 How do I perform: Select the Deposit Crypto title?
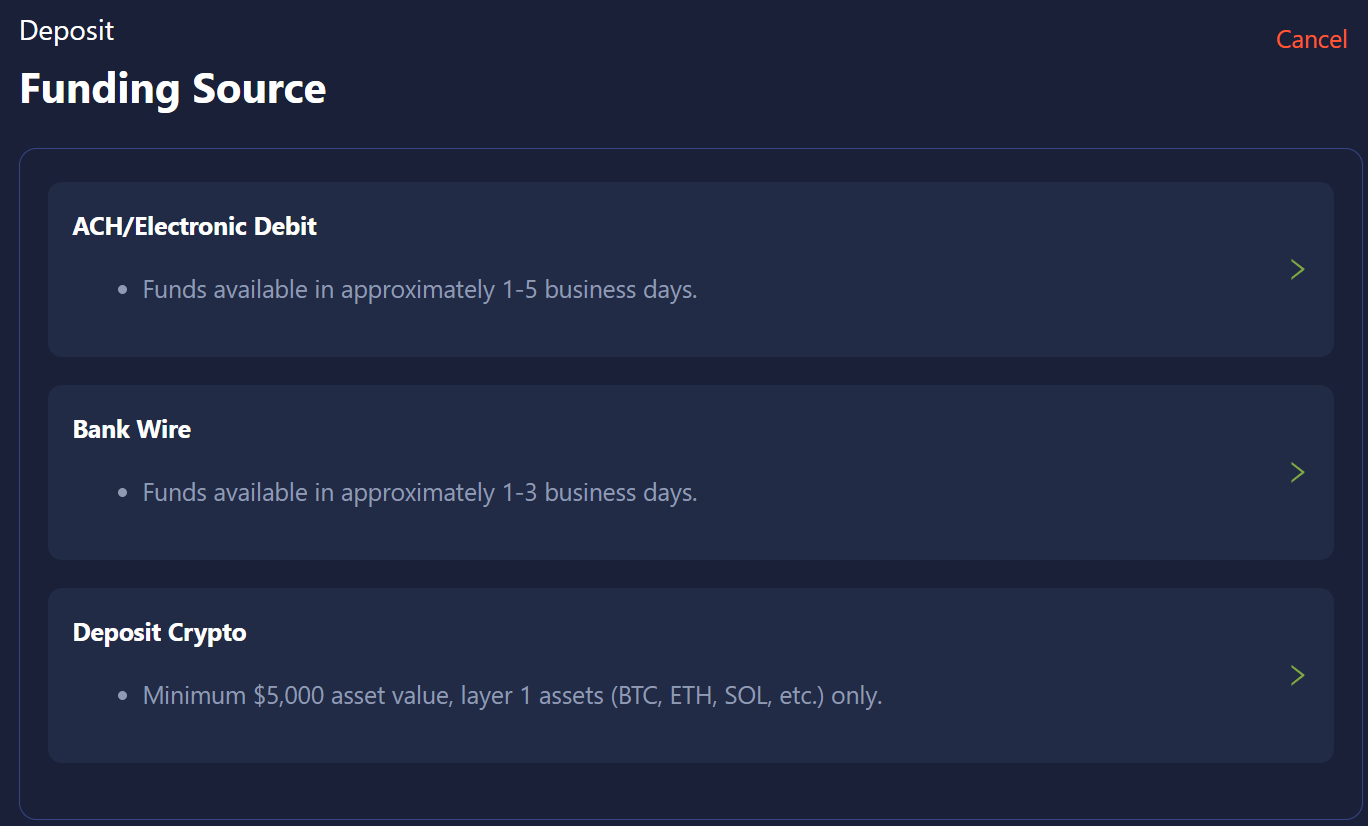(x=159, y=632)
